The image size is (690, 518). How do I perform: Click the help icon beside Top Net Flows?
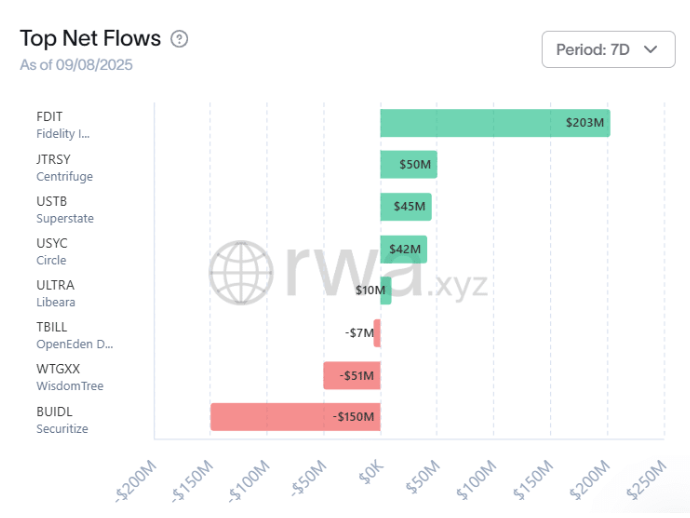pyautogui.click(x=179, y=39)
